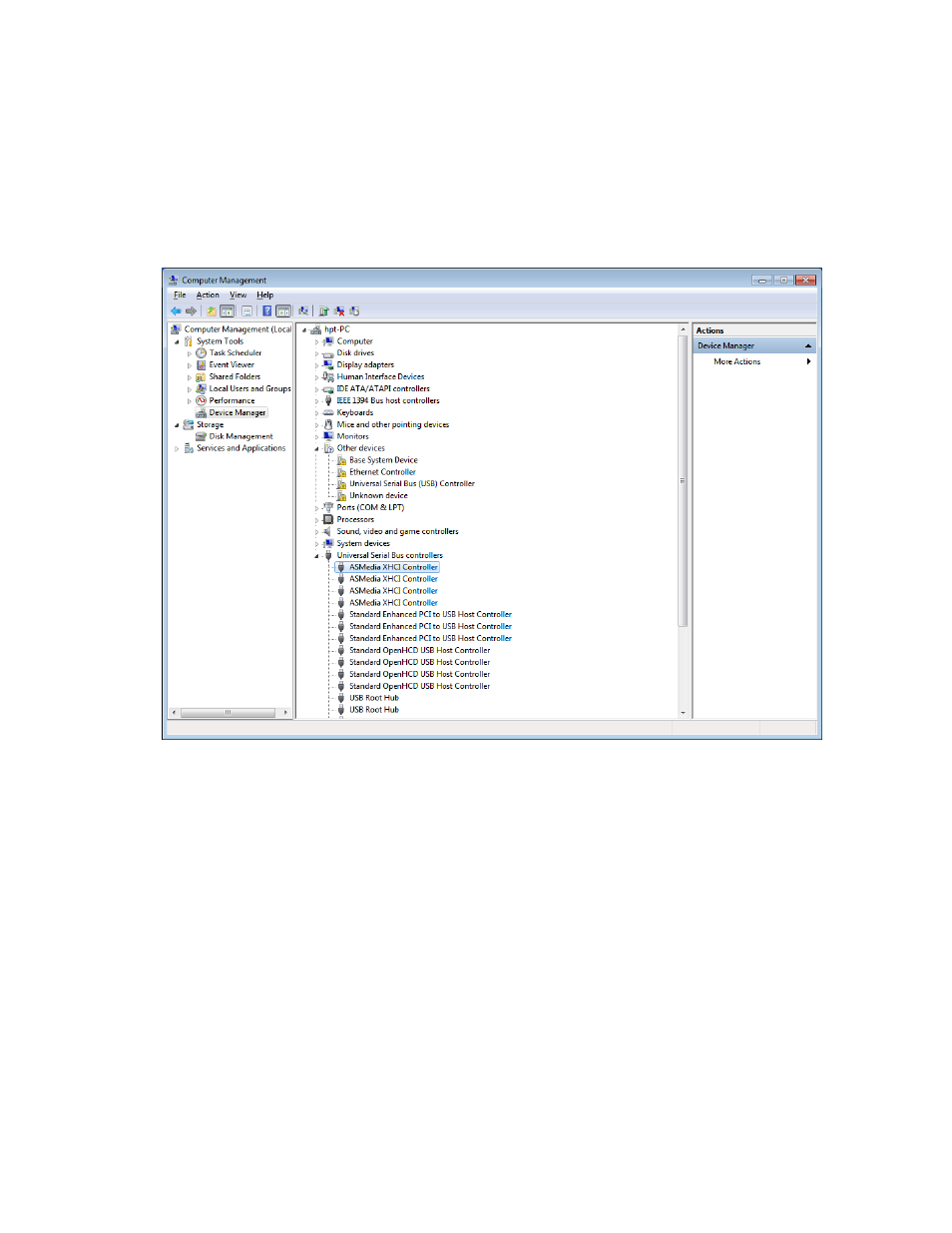The image size is (952, 1233).
Task: Select the Device Manager tree icon
Action: tap(201, 412)
